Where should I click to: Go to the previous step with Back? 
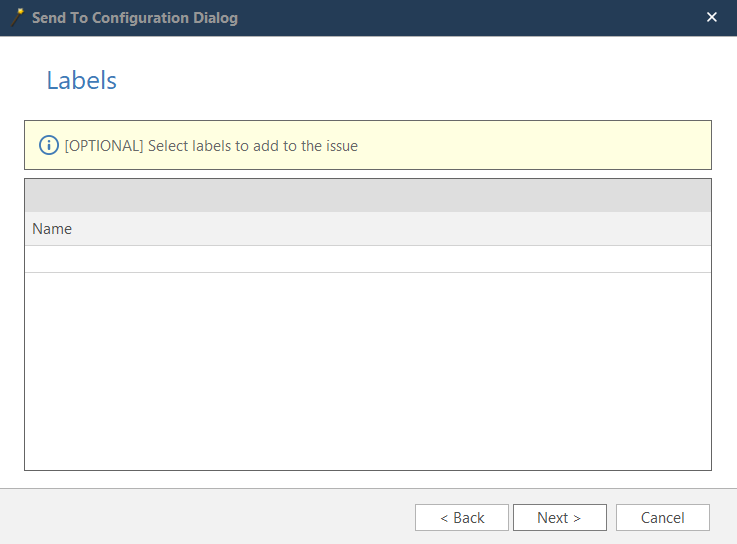(462, 517)
